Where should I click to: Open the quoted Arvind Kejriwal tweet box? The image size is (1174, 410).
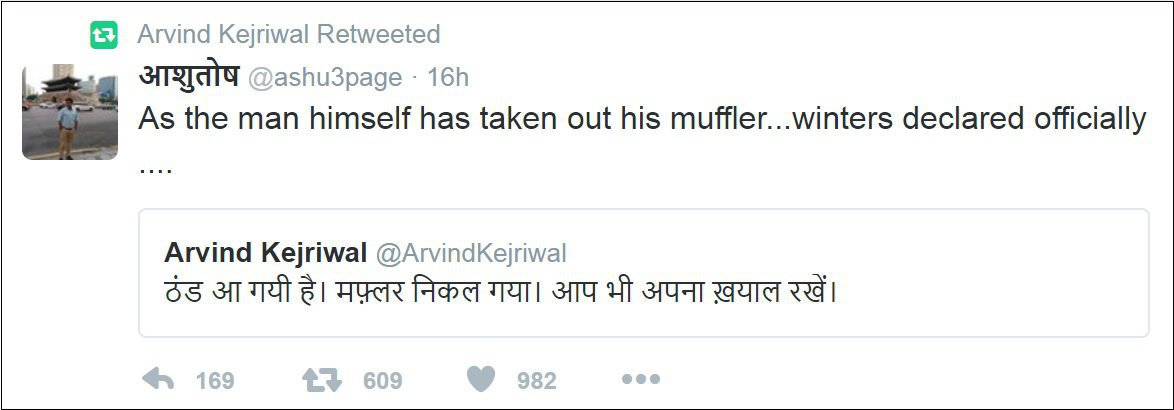pyautogui.click(x=644, y=273)
